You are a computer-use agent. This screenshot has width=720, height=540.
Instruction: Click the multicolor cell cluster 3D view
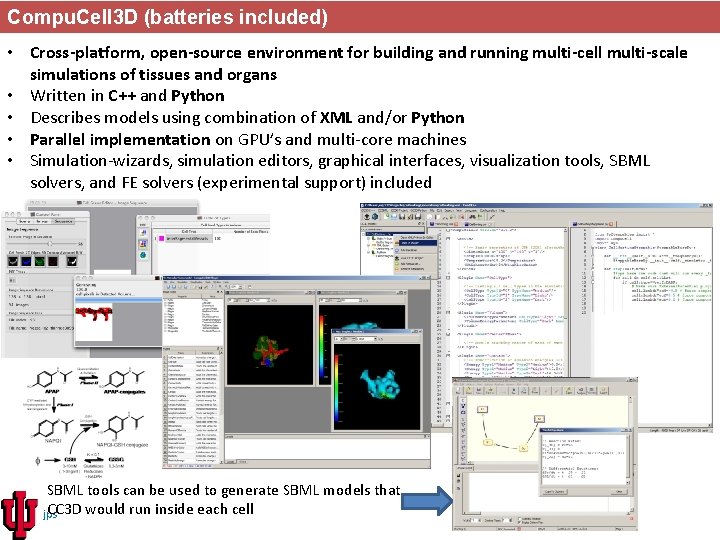(270, 344)
